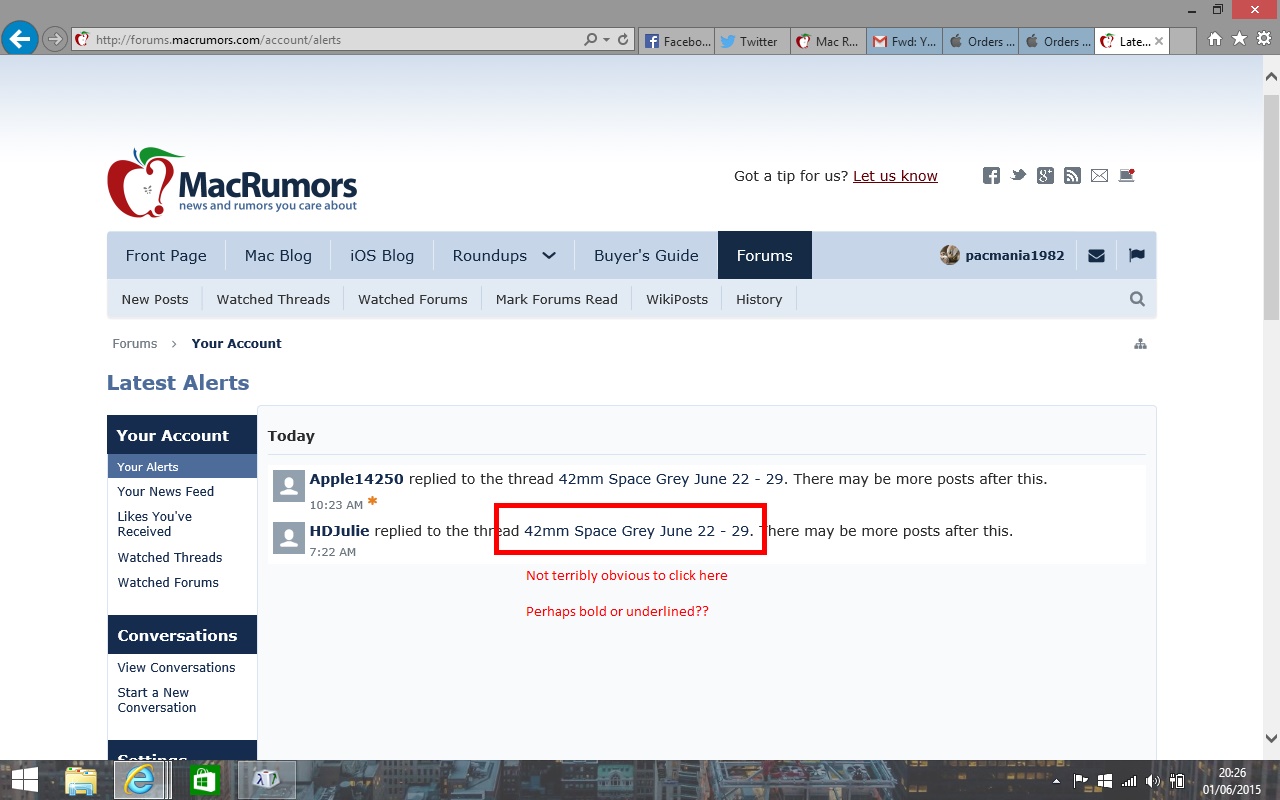
Task: Open the History link
Action: (x=759, y=299)
